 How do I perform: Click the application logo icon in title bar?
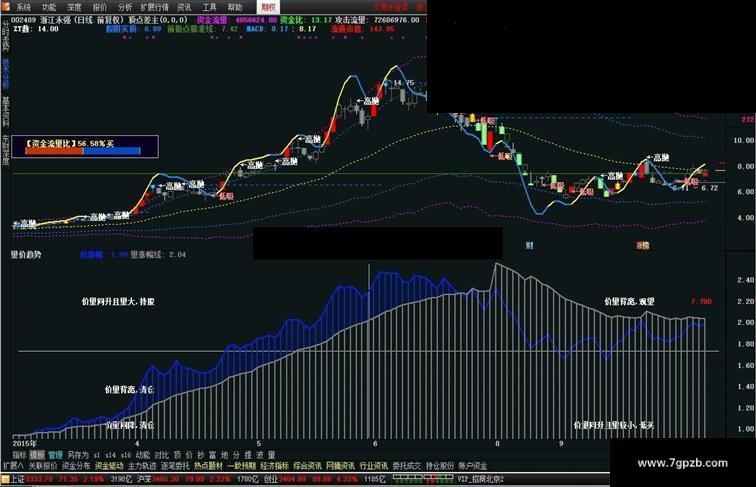tap(5, 6)
